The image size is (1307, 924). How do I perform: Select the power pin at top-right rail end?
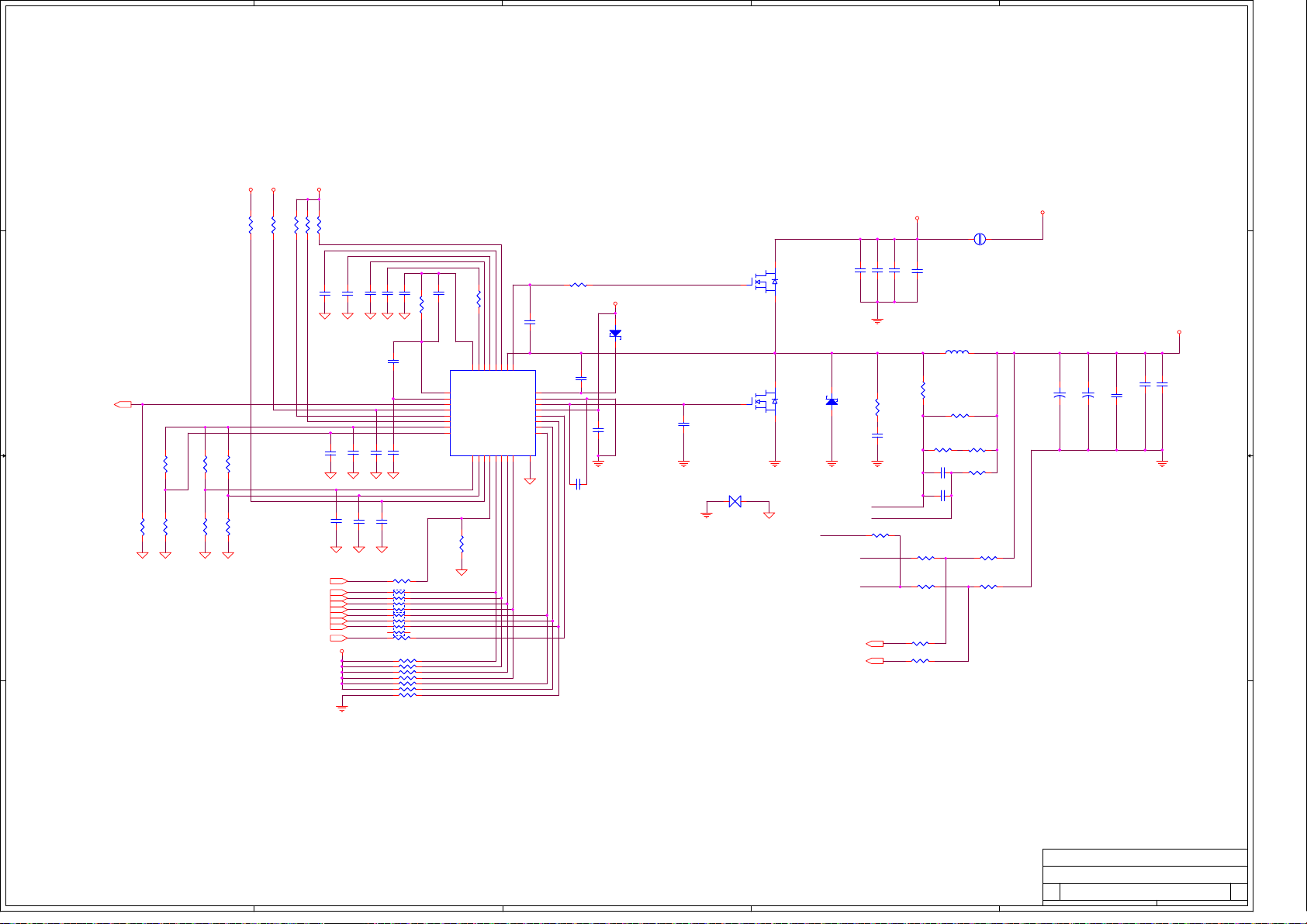(1042, 212)
